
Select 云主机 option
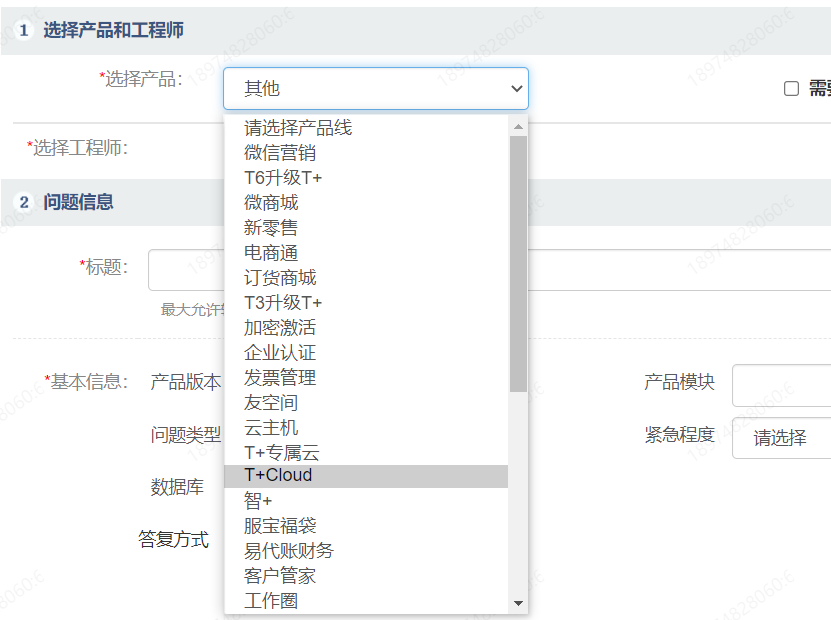click(x=366, y=428)
